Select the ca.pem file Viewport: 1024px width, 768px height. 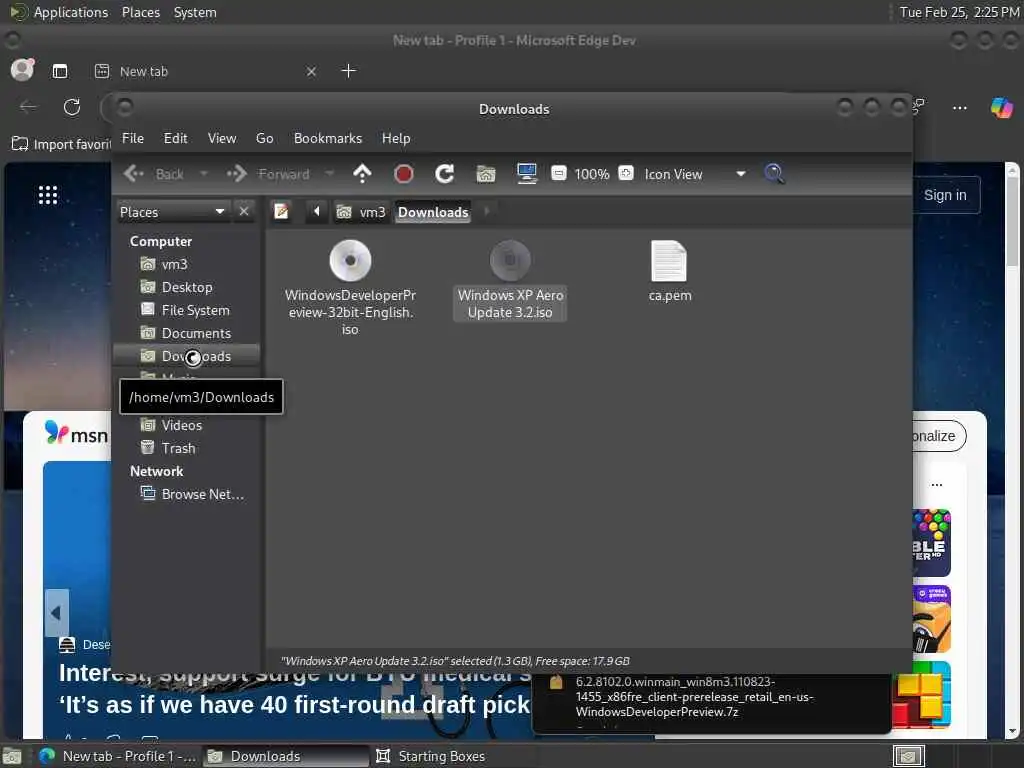(669, 272)
